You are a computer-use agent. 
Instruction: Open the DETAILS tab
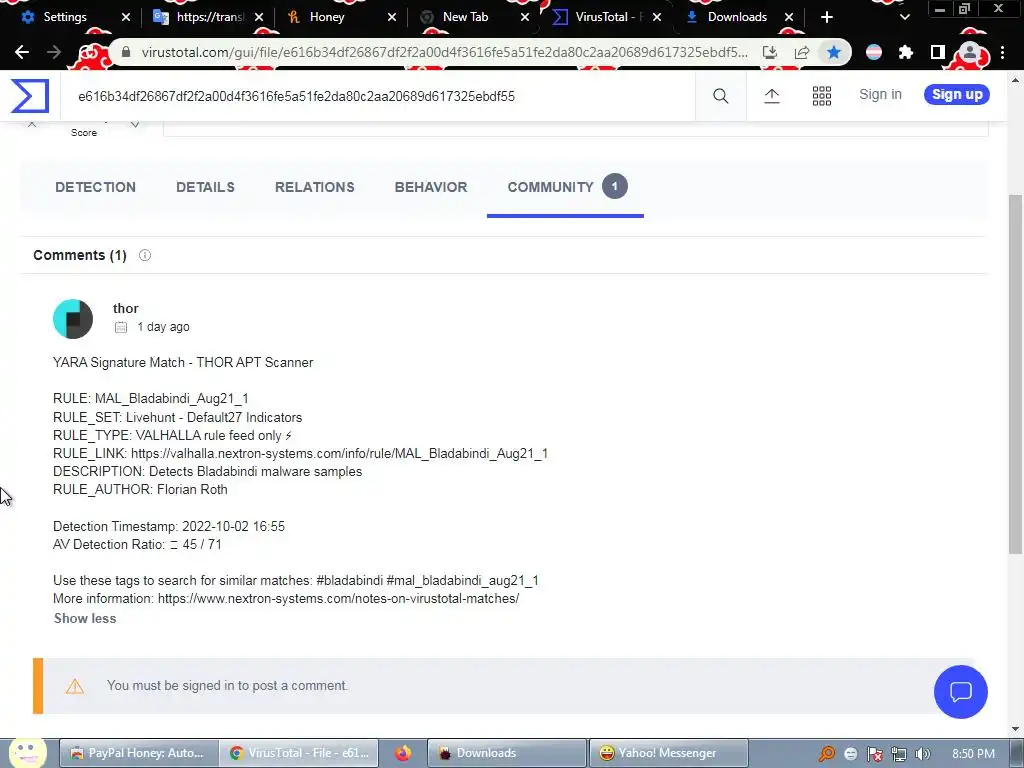tap(205, 187)
